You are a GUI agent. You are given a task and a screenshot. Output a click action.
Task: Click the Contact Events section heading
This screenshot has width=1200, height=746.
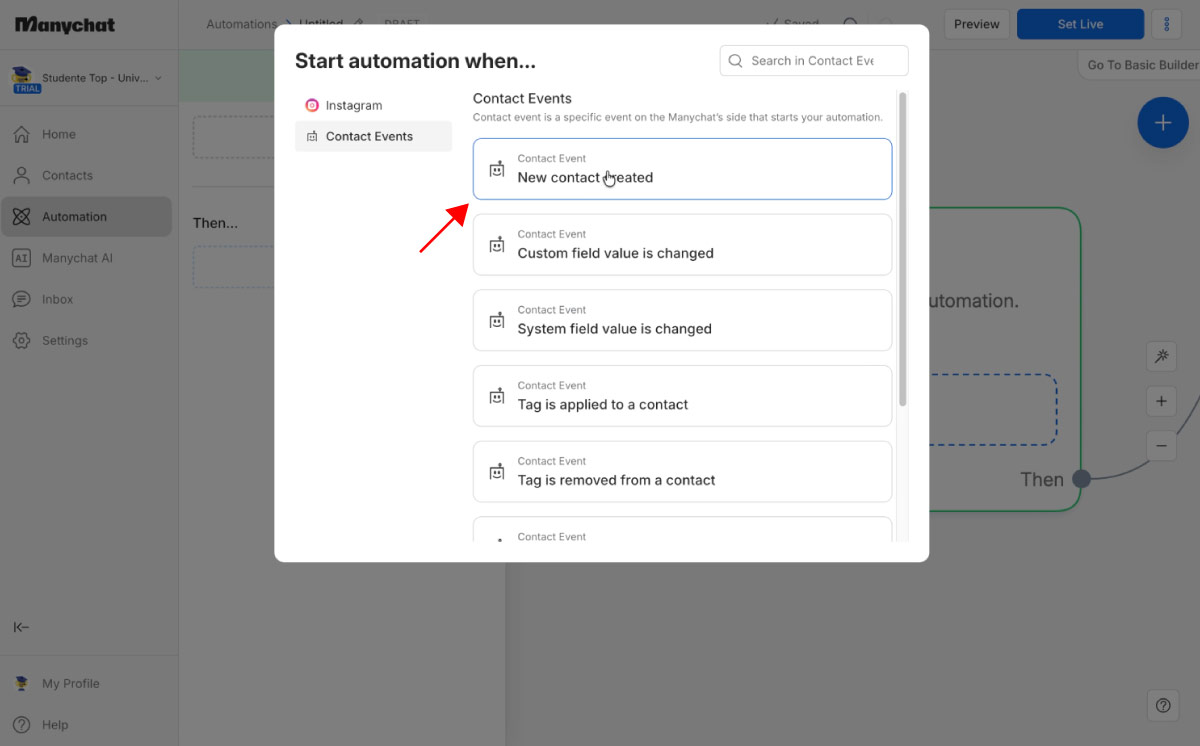[x=522, y=98]
